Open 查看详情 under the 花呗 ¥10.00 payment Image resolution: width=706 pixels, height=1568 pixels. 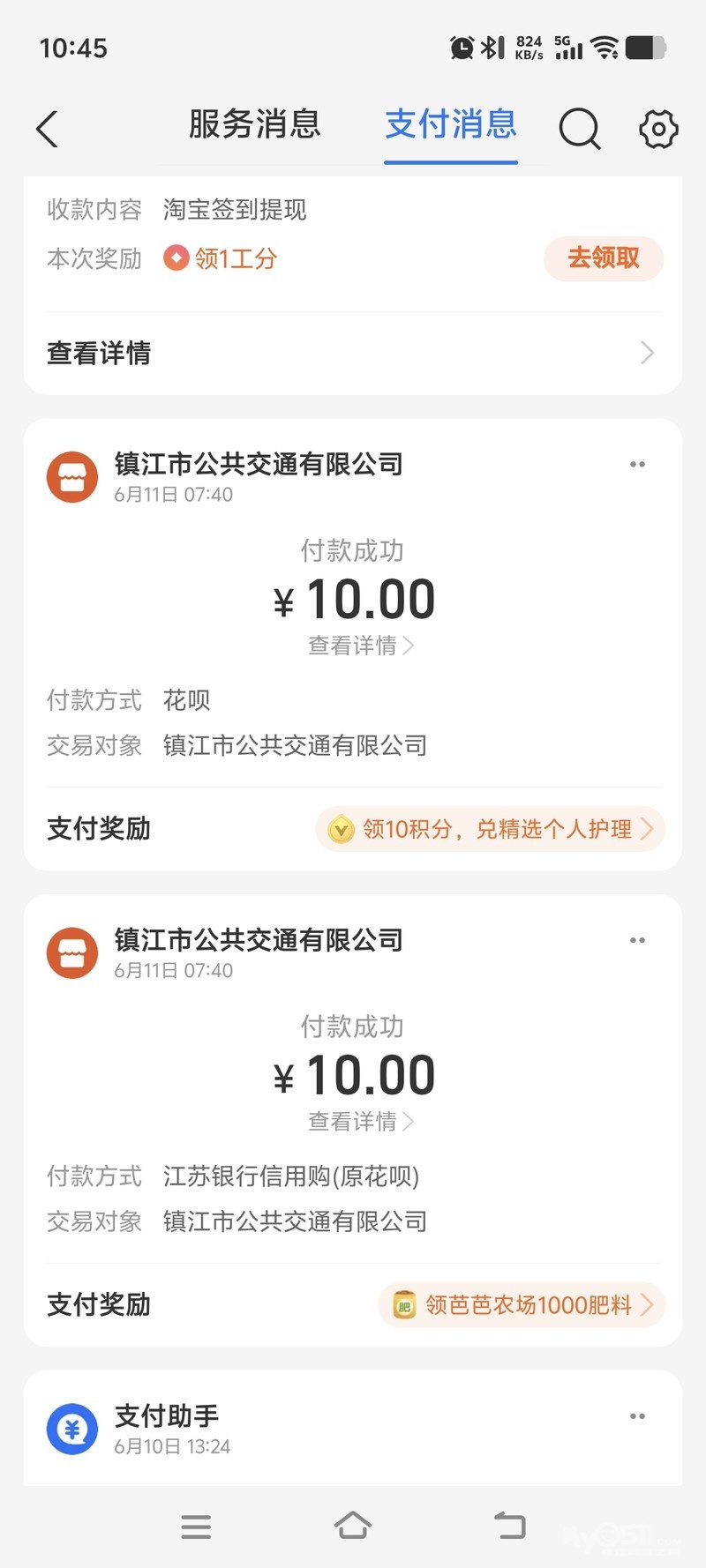[360, 646]
